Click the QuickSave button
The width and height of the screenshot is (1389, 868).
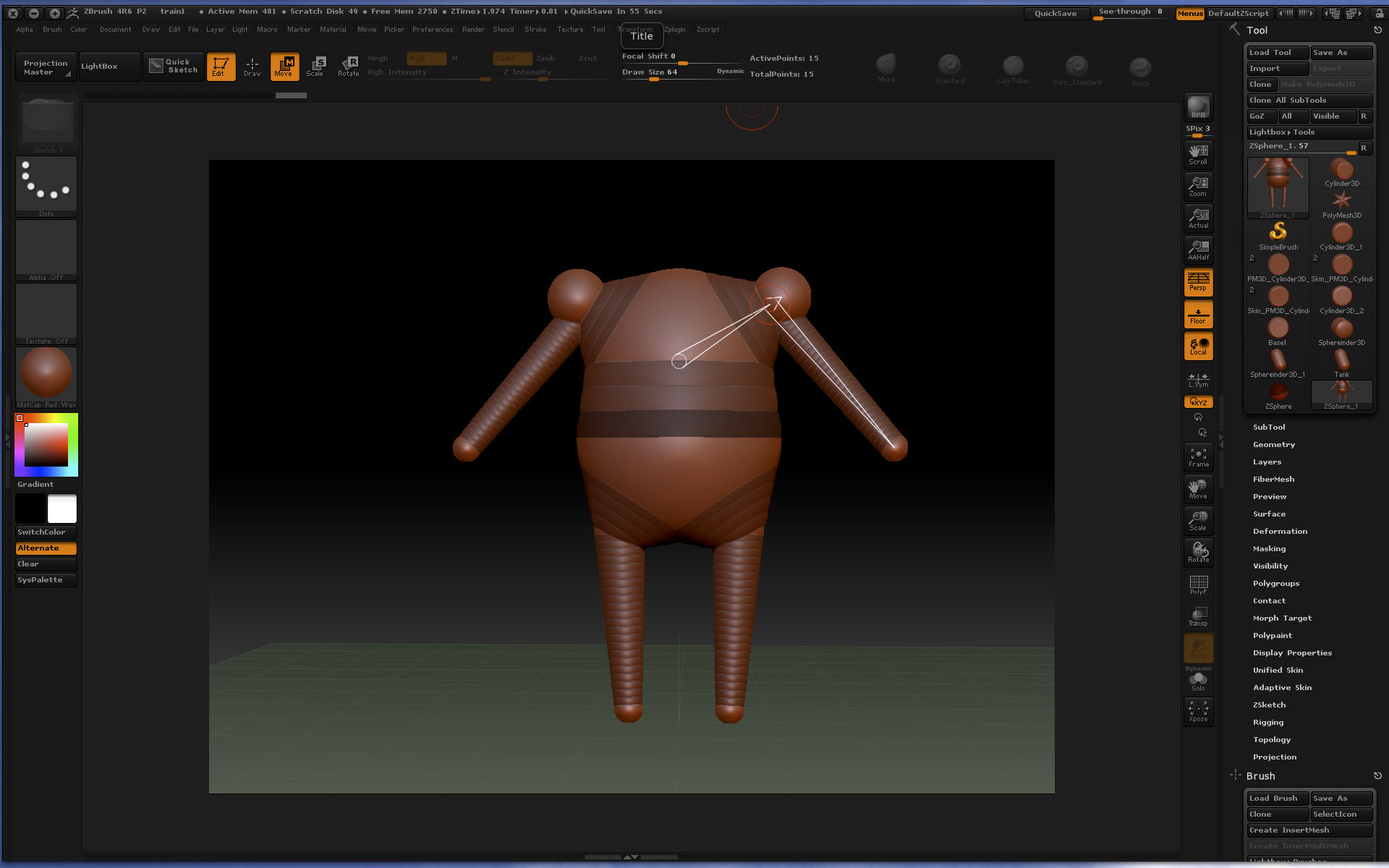pos(1055,13)
